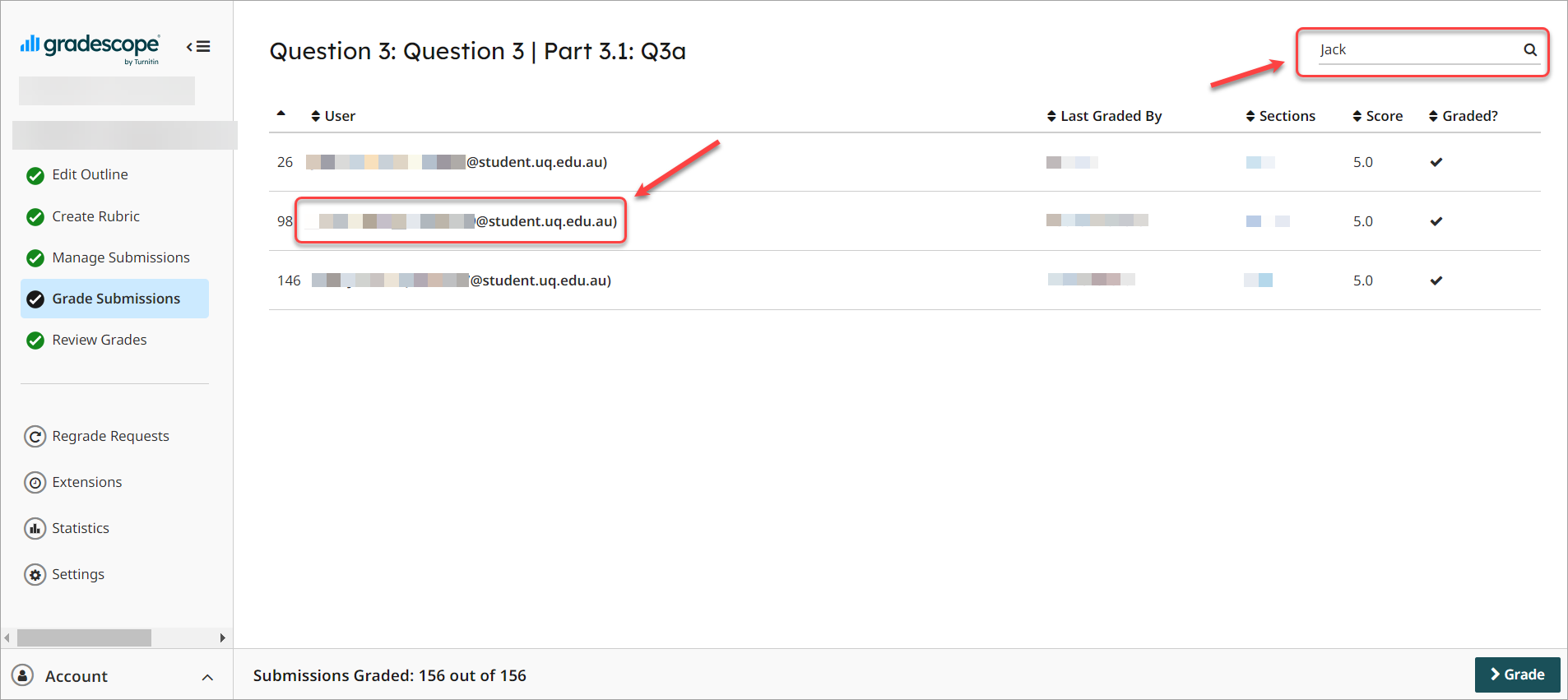Click the Grade button

pyautogui.click(x=1517, y=675)
